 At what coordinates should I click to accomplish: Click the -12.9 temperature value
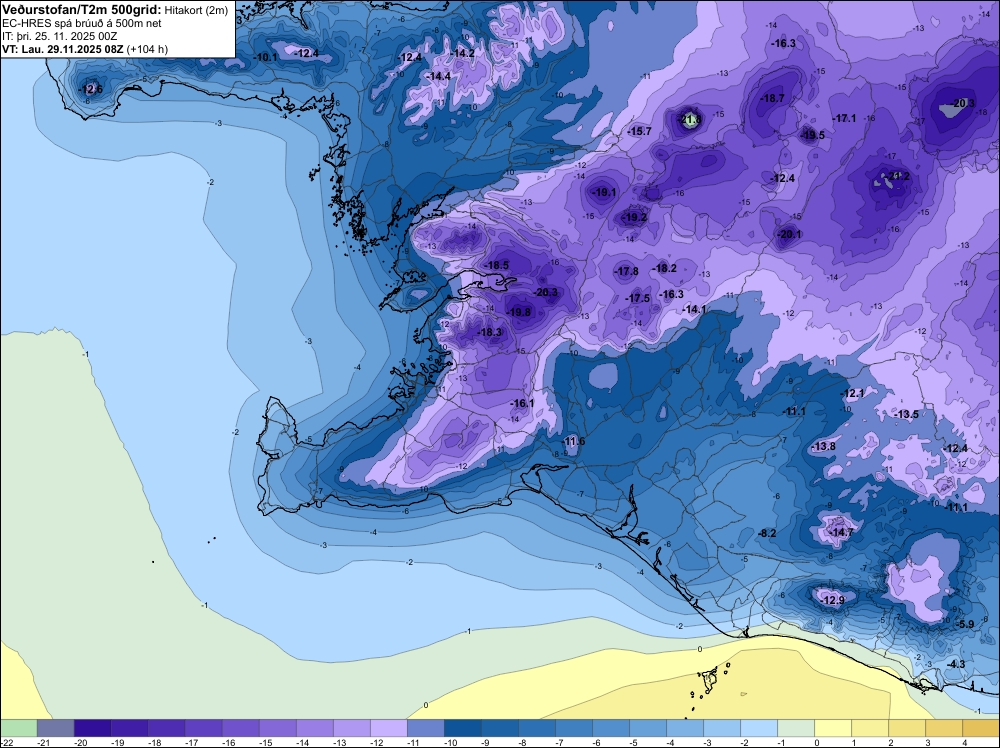832,600
